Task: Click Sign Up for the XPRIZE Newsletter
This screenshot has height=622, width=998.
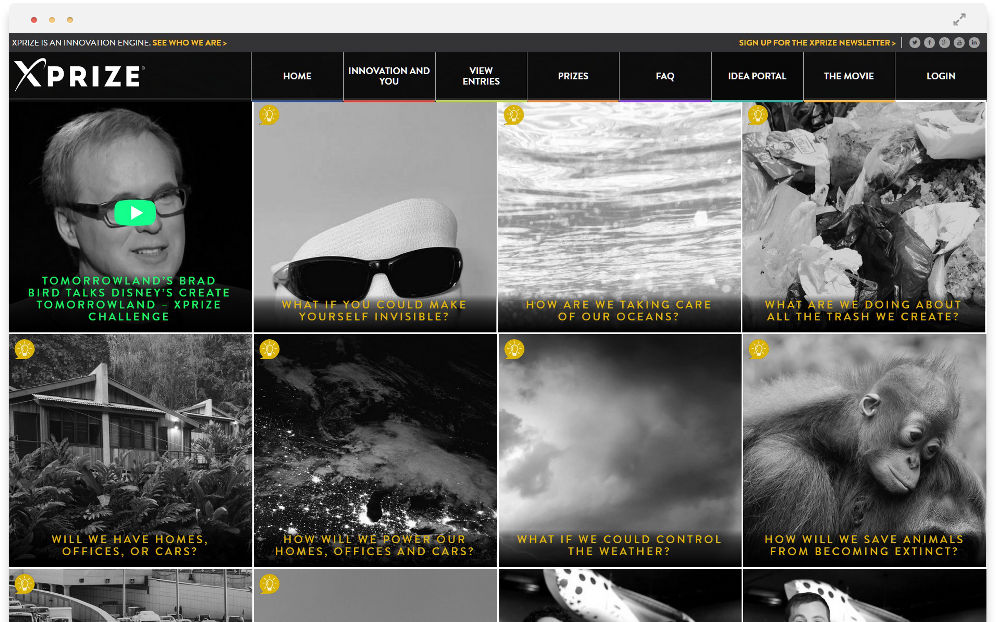Action: 817,43
